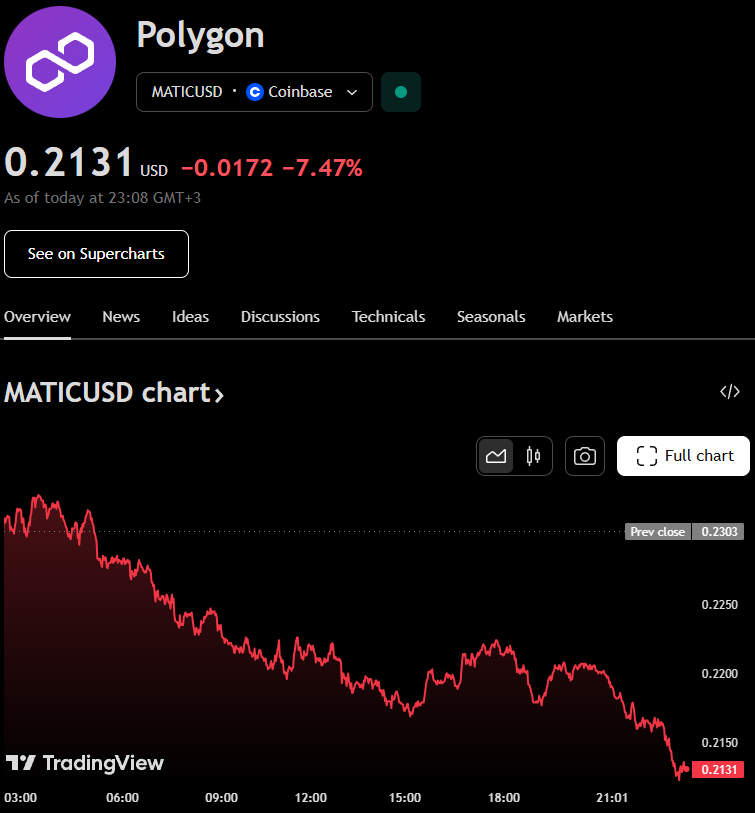Click the red 0.2131 current price tag
The width and height of the screenshot is (755, 813).
point(718,769)
